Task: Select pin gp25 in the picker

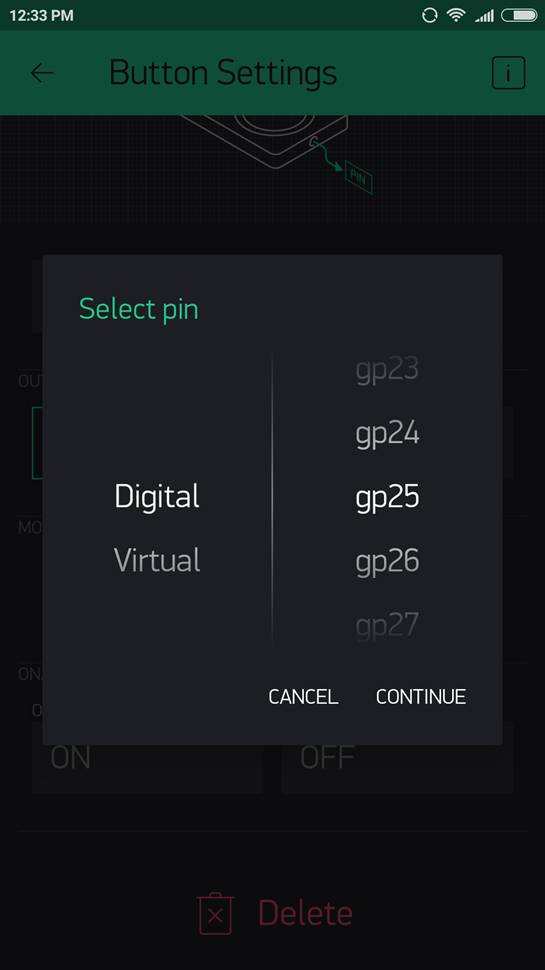Action: point(387,497)
